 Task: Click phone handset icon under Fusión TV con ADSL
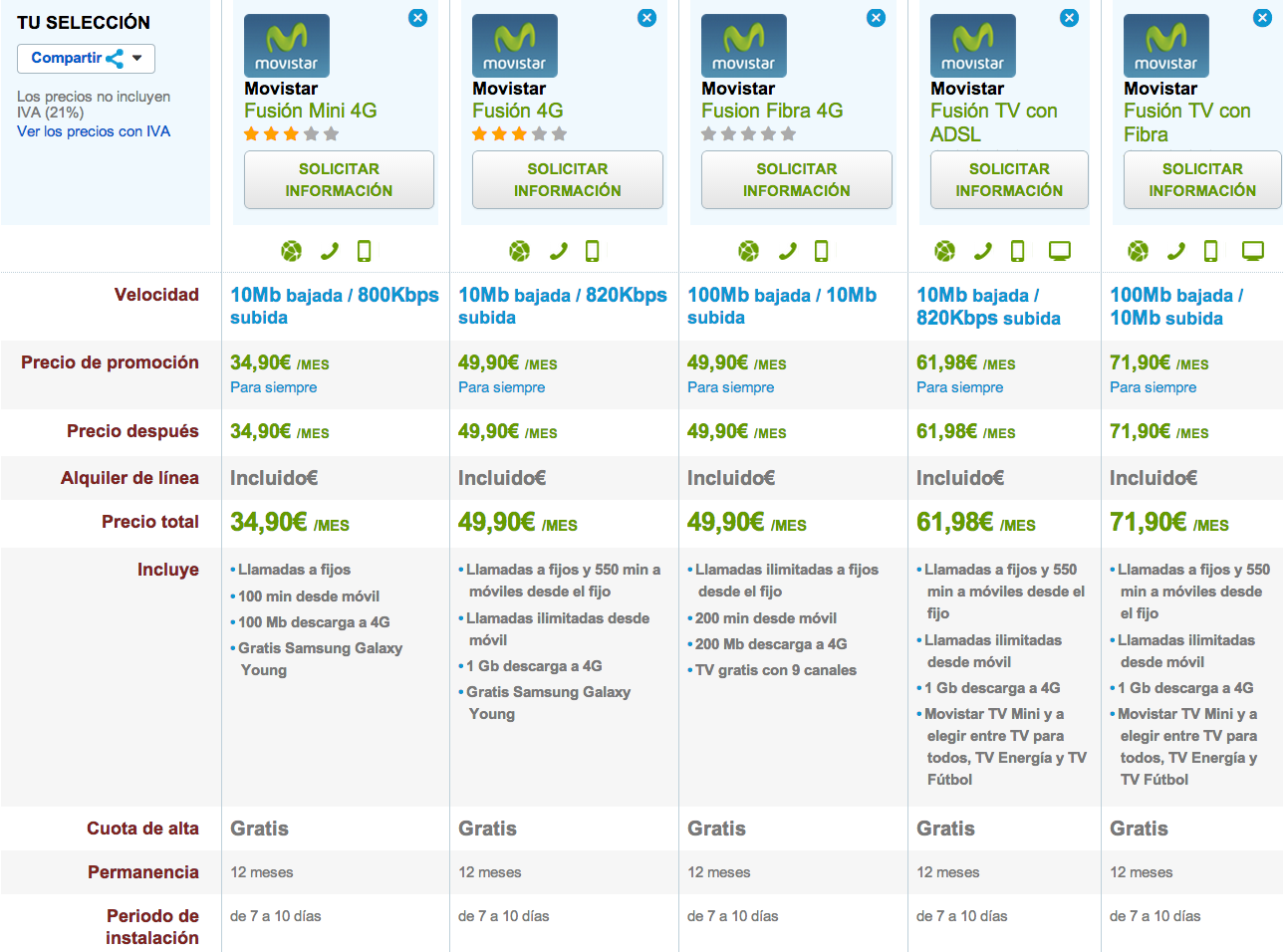[983, 251]
